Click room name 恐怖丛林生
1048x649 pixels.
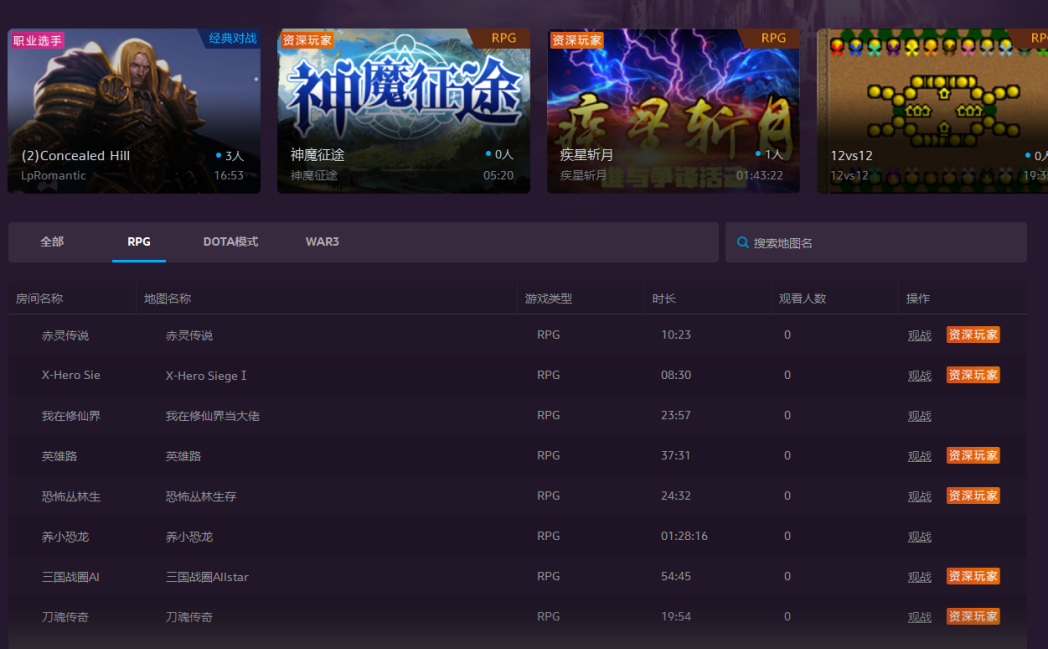[71, 497]
